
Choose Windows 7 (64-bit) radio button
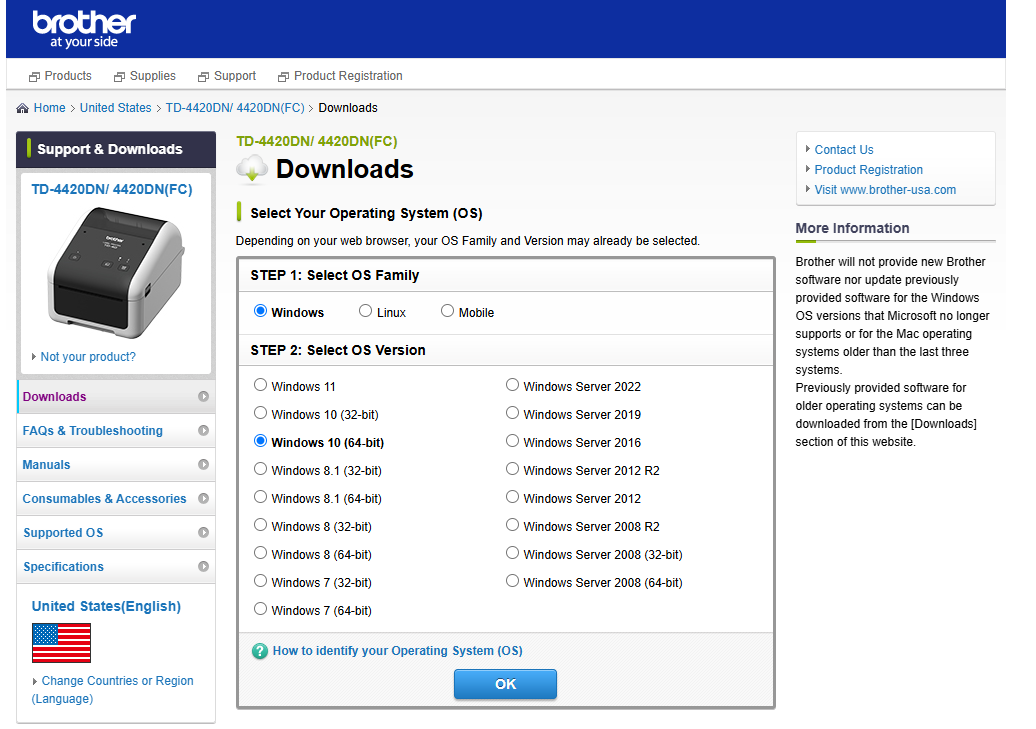(260, 609)
